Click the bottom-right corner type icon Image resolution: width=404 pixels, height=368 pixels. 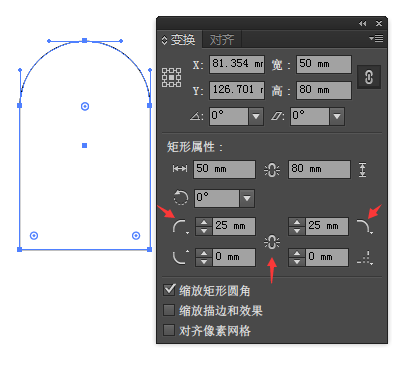point(364,257)
